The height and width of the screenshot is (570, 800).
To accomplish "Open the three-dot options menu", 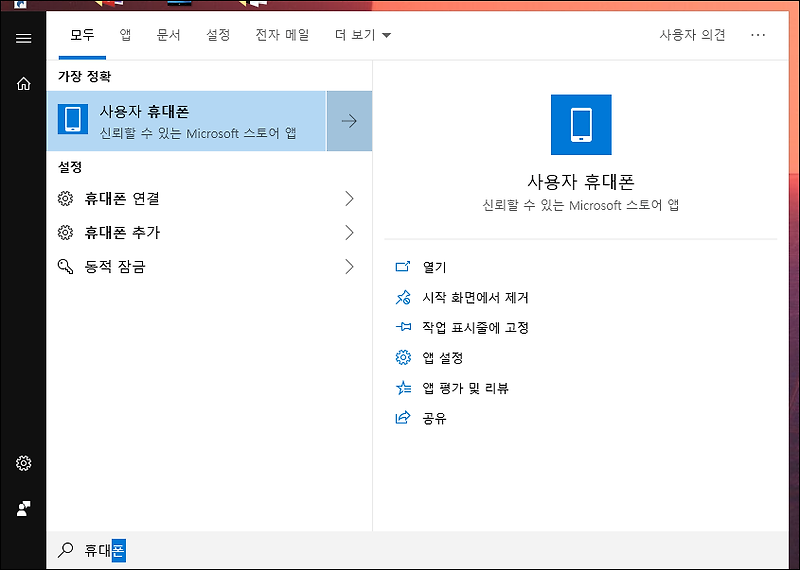I will pos(758,35).
